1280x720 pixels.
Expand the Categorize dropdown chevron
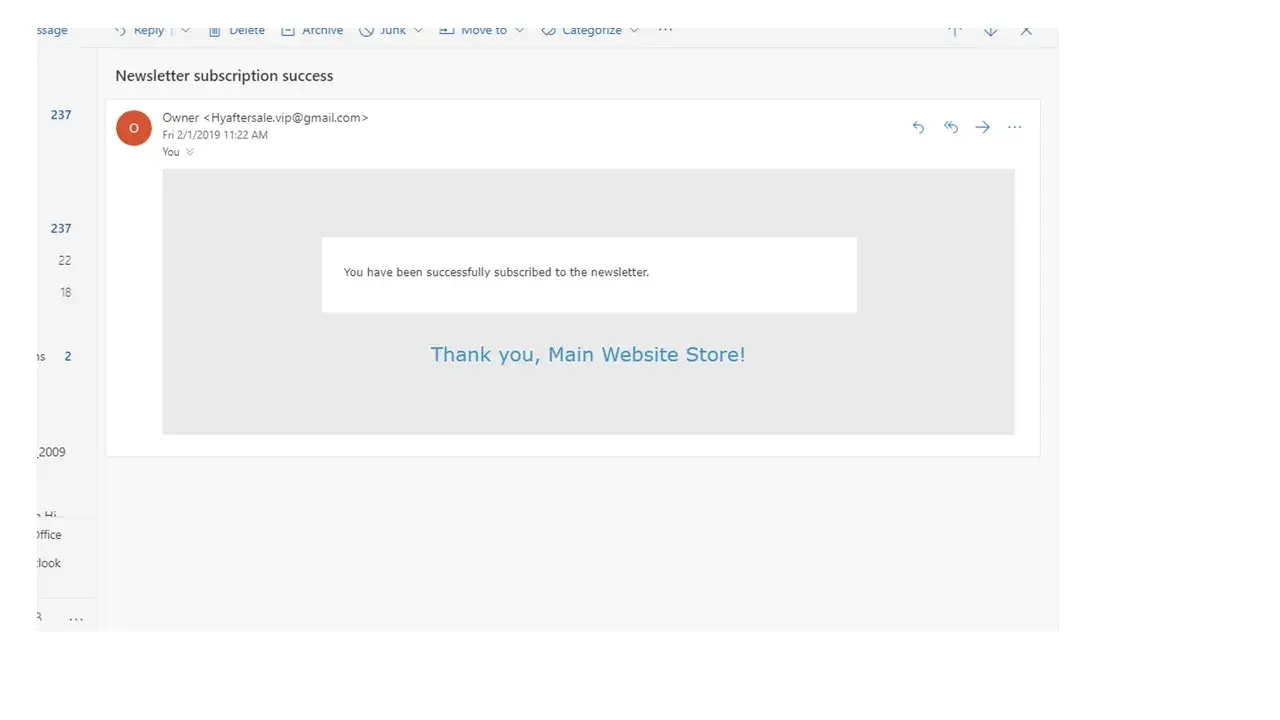(x=634, y=30)
